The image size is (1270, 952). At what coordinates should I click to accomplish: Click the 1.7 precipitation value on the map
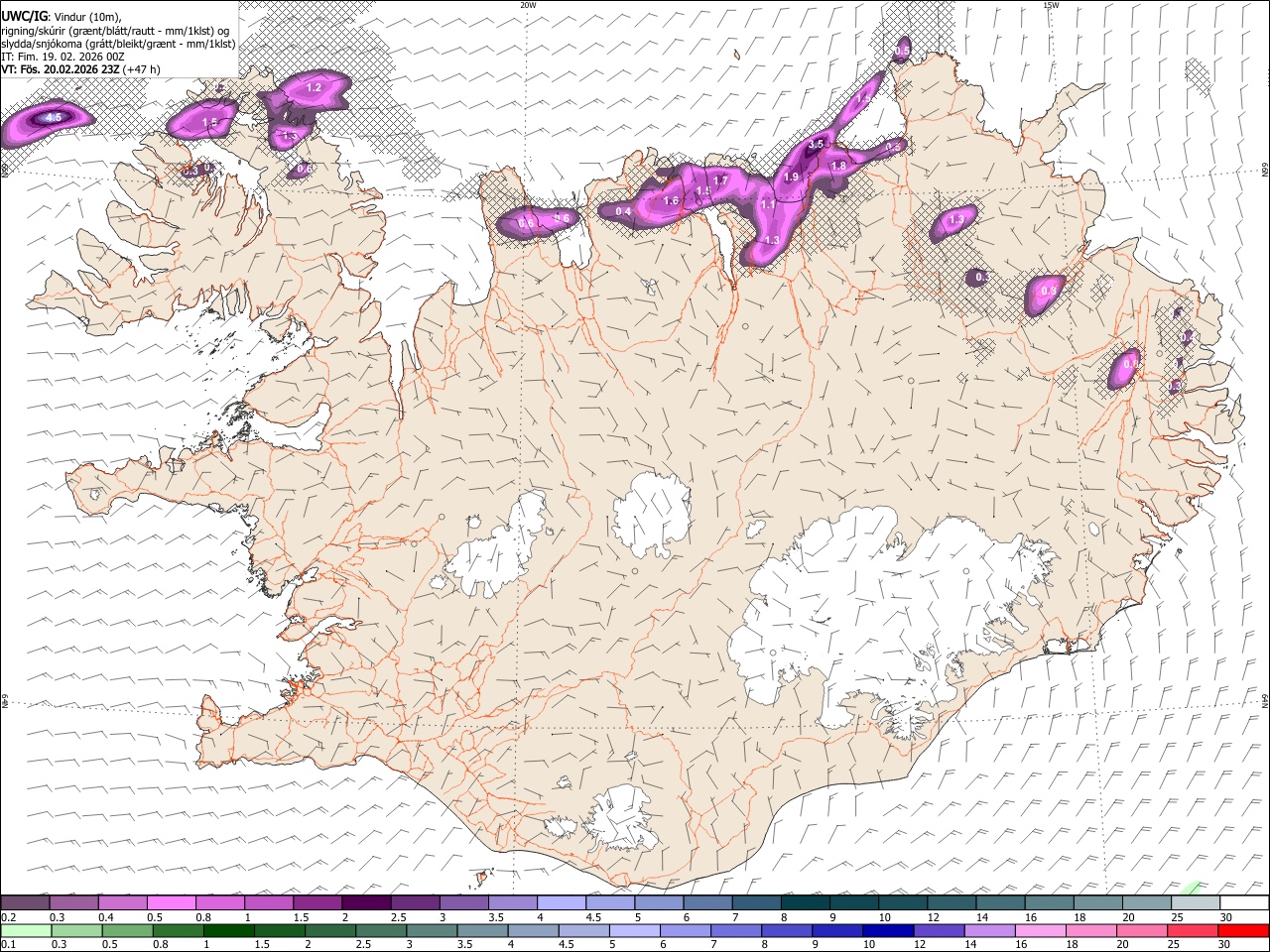(x=721, y=180)
